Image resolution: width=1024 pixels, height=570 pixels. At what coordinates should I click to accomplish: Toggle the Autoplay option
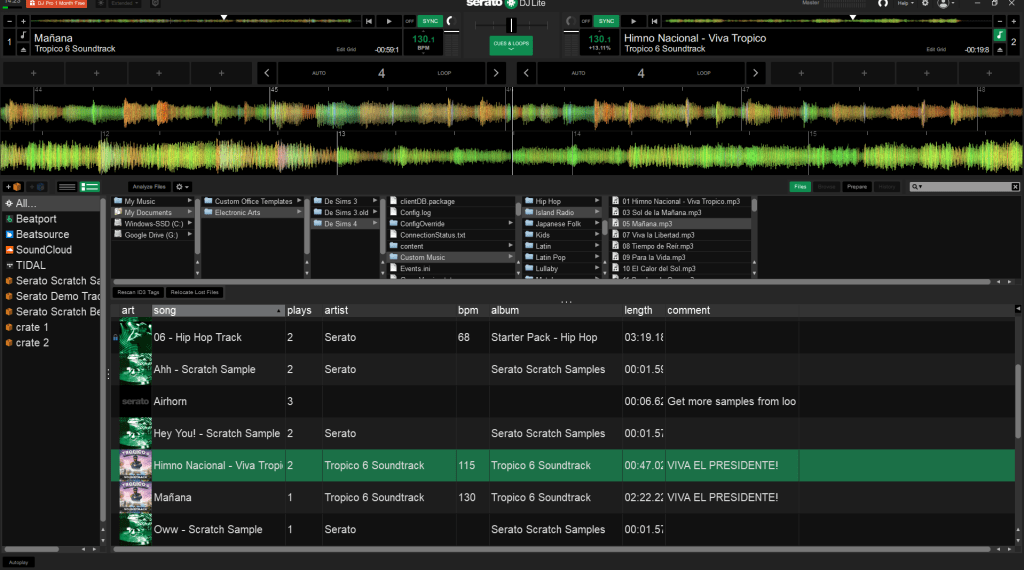(x=19, y=562)
